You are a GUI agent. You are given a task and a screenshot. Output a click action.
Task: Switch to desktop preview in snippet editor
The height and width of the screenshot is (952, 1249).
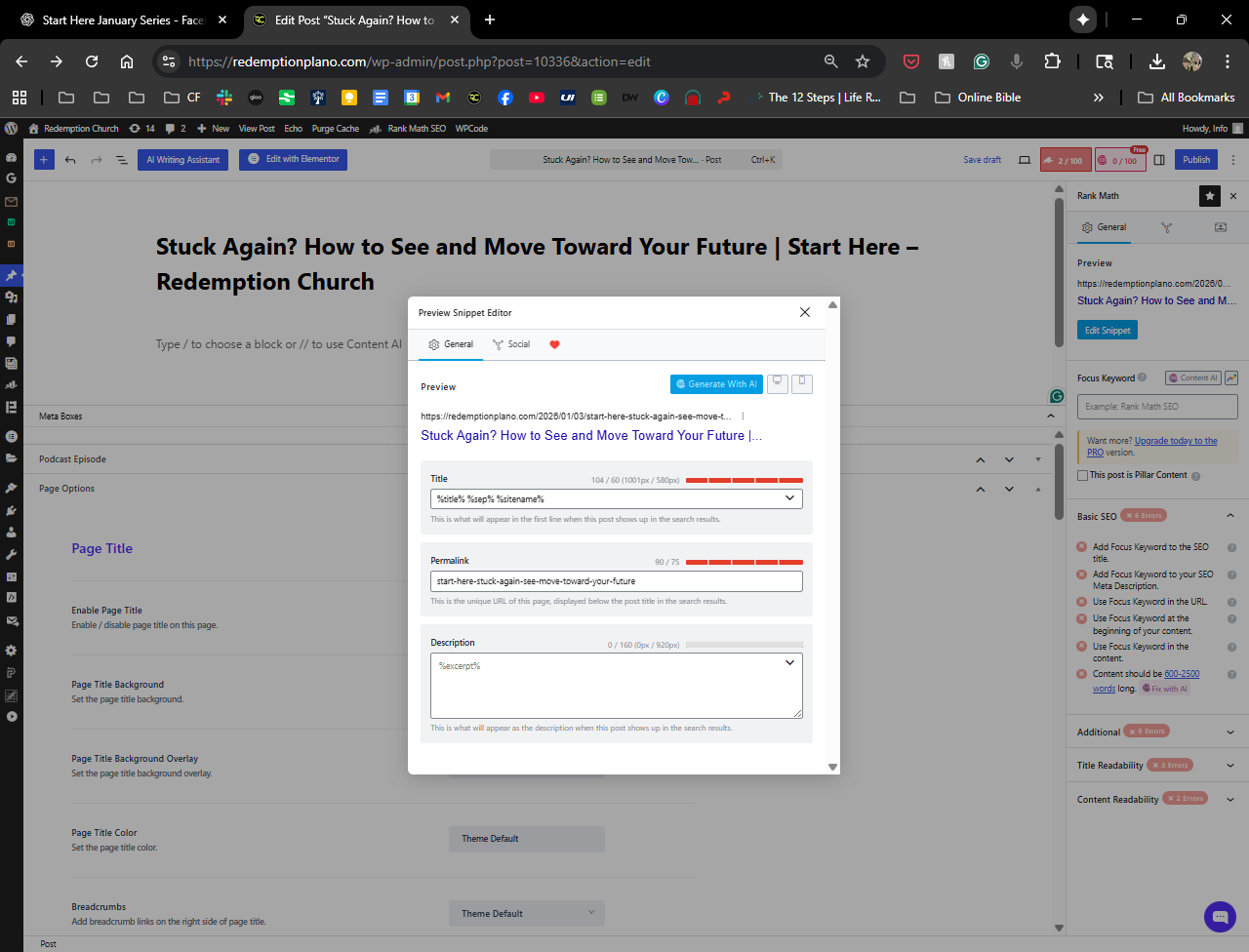coord(778,383)
